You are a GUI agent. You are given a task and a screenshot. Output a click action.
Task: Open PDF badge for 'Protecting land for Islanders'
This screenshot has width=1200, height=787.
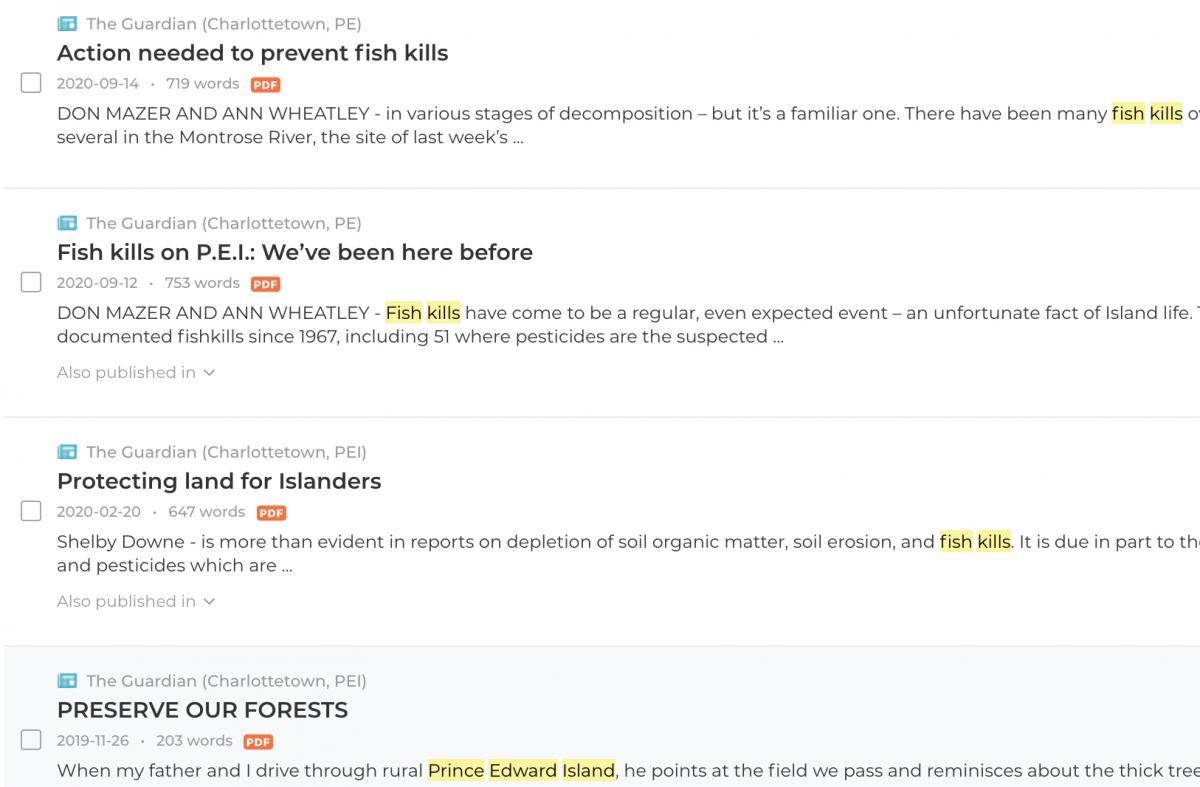[x=271, y=513]
